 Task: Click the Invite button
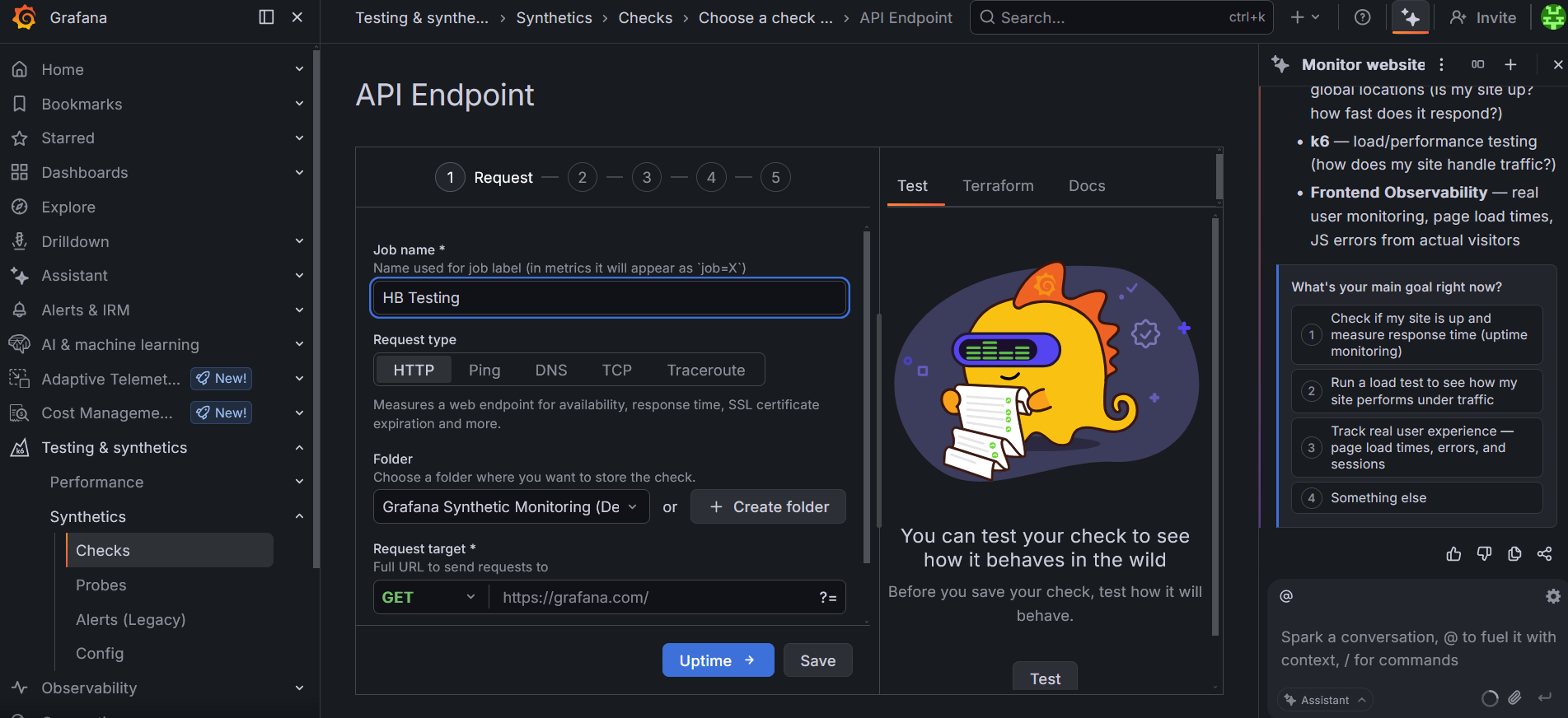pos(1483,17)
